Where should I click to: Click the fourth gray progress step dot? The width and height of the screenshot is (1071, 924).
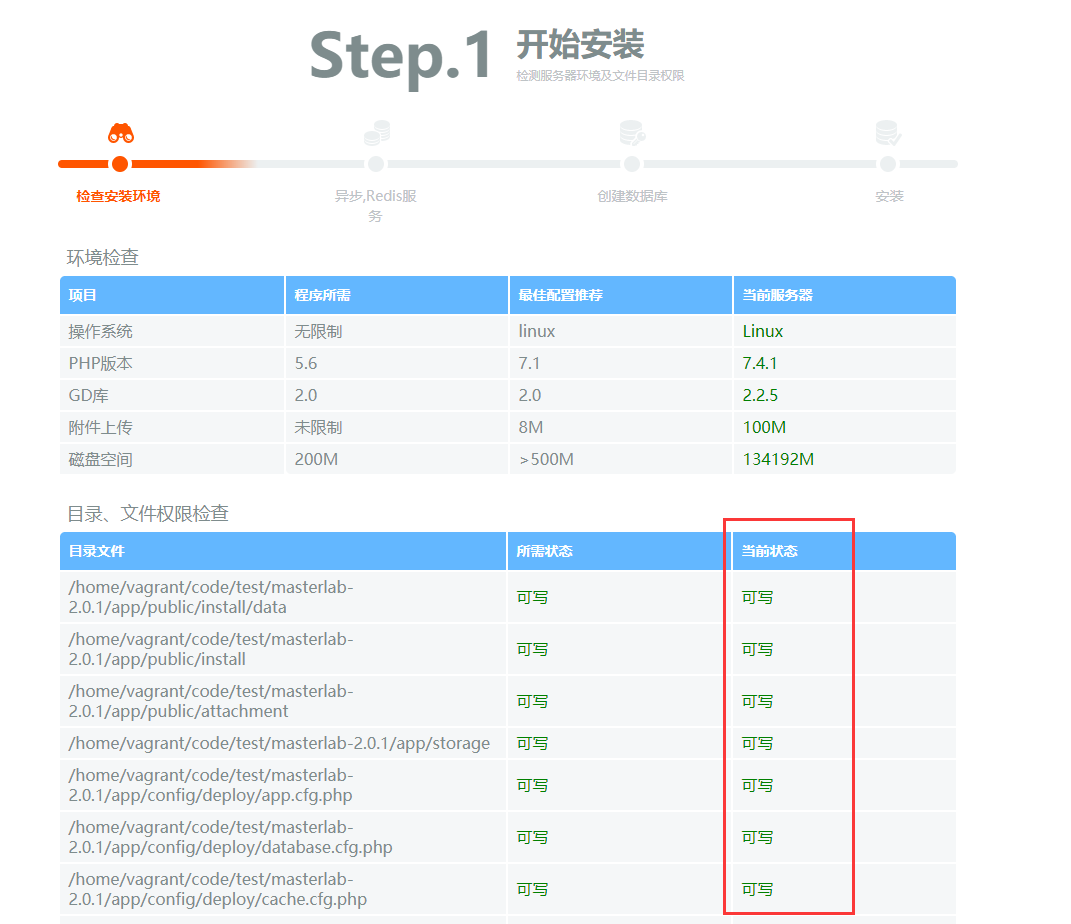click(888, 164)
